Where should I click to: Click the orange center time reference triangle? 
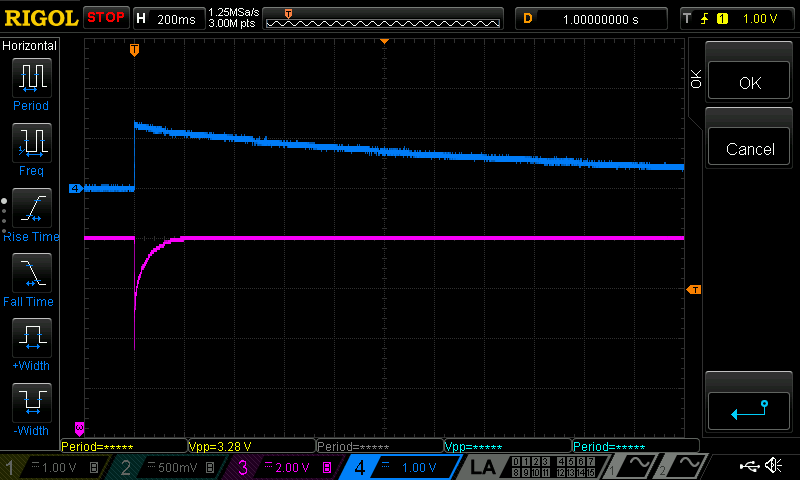click(x=384, y=41)
